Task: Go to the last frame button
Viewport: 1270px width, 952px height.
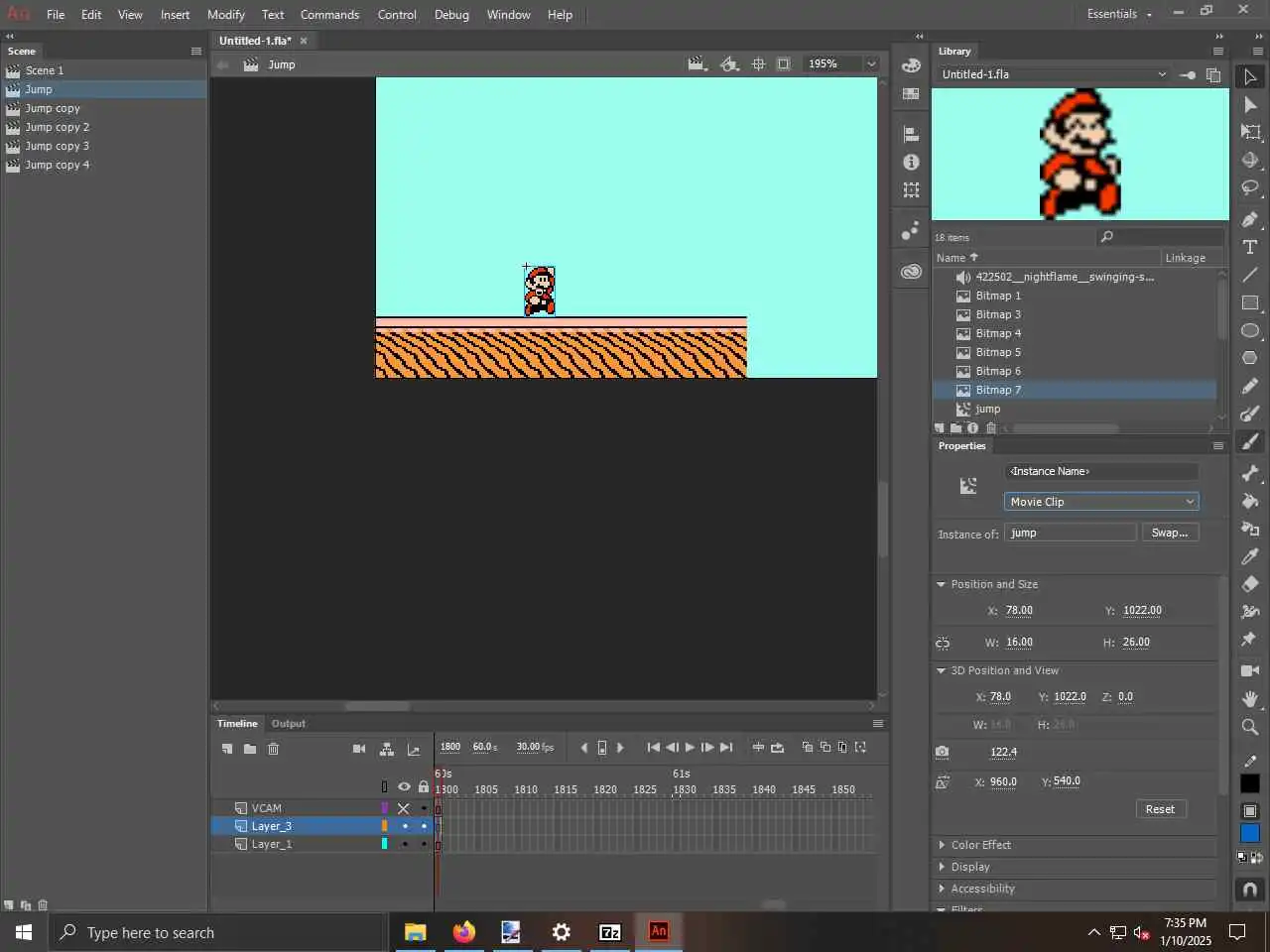Action: [x=726, y=748]
